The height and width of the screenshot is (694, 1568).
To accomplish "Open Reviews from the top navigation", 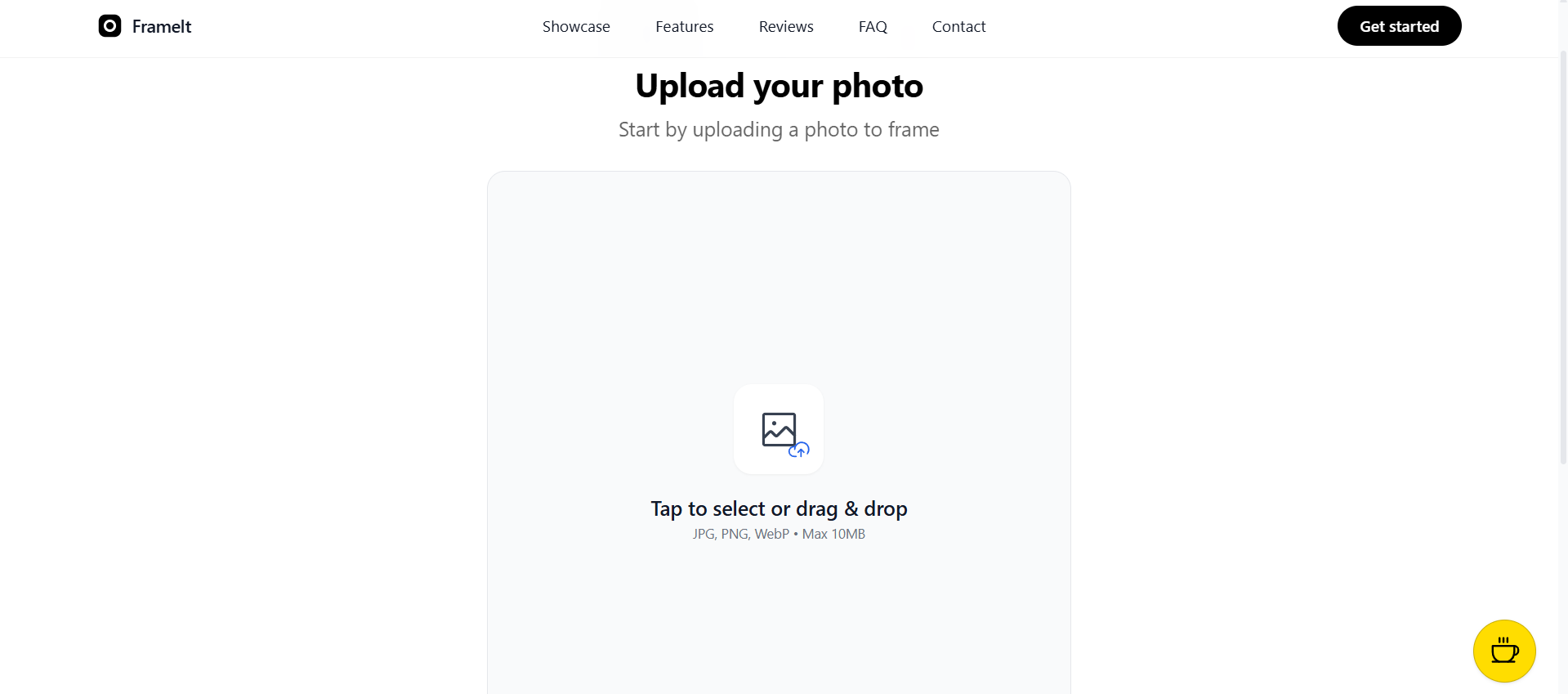I will [786, 27].
